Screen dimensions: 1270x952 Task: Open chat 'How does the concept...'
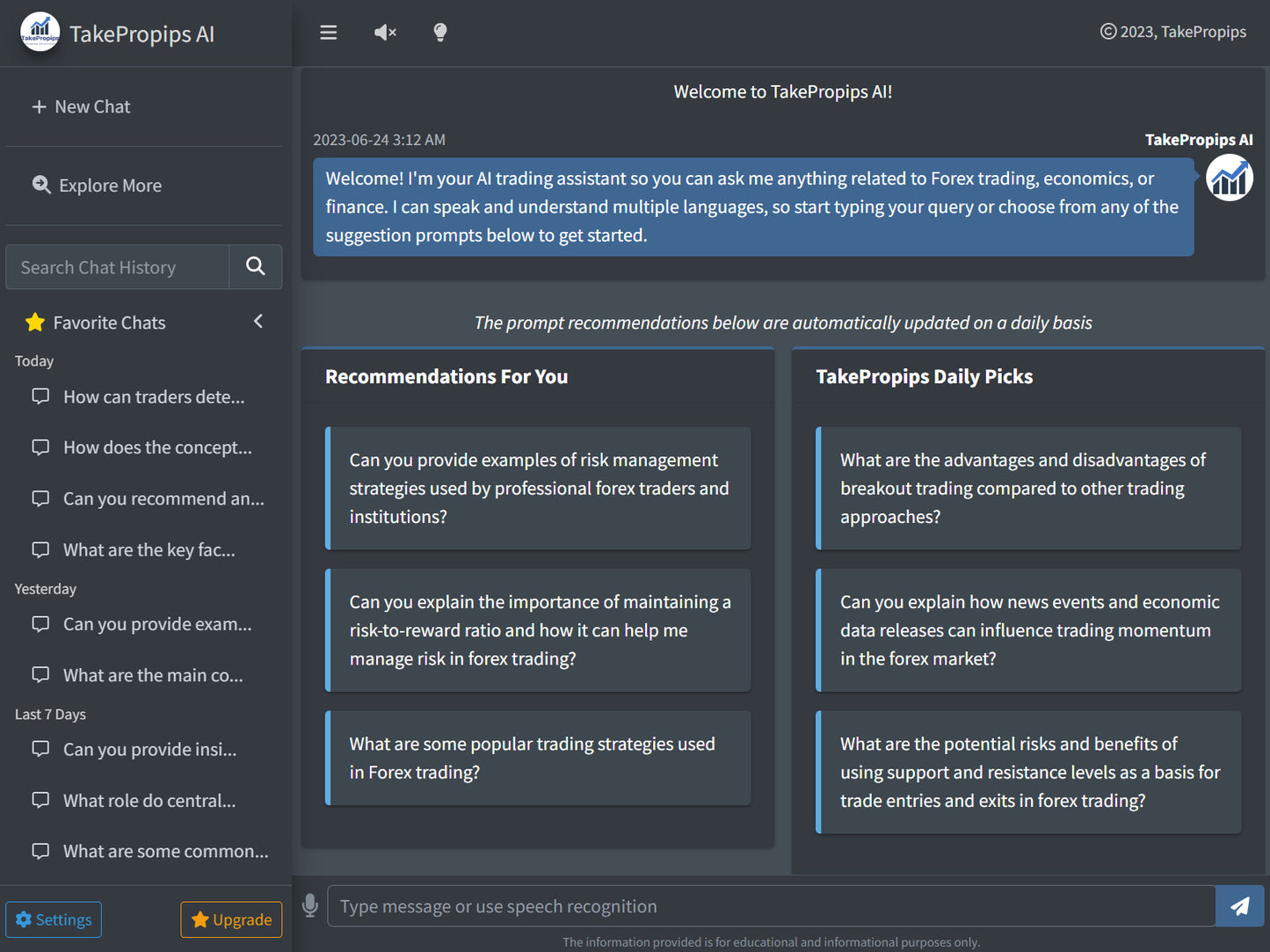tap(142, 447)
